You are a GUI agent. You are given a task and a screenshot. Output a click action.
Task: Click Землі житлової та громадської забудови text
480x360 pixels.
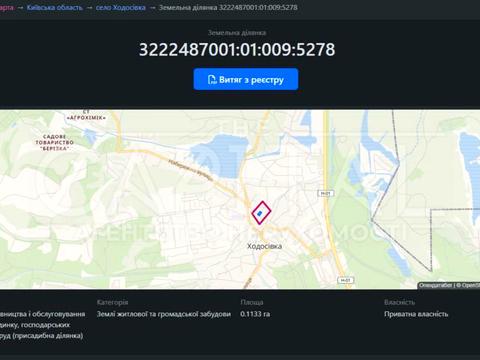164,314
